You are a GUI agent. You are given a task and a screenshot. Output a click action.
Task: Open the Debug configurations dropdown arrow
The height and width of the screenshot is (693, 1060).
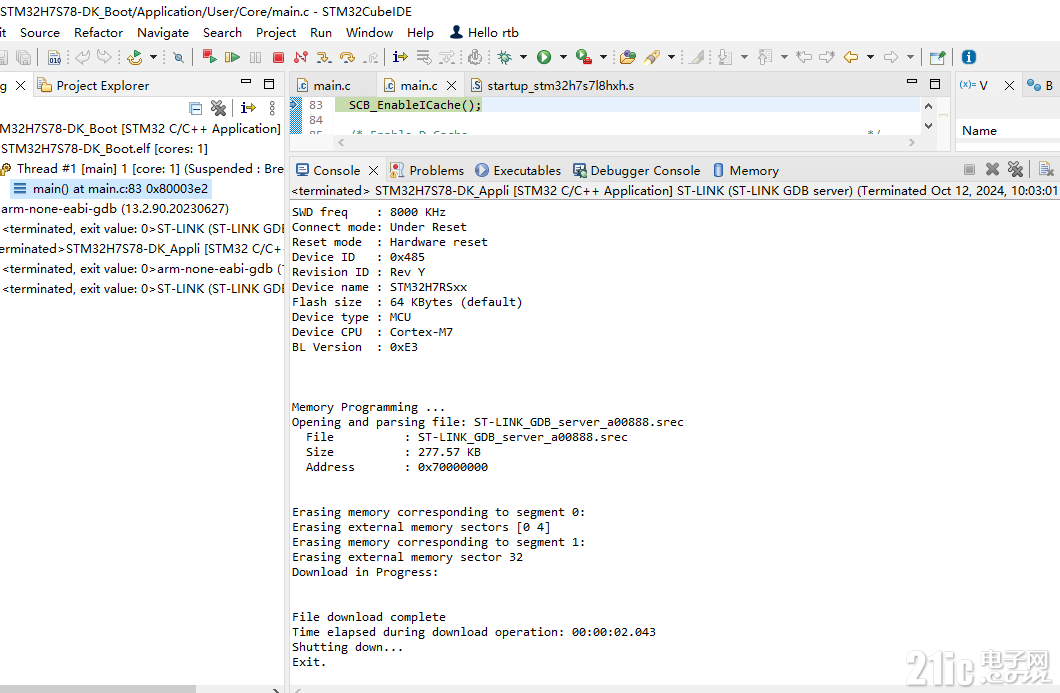523,57
